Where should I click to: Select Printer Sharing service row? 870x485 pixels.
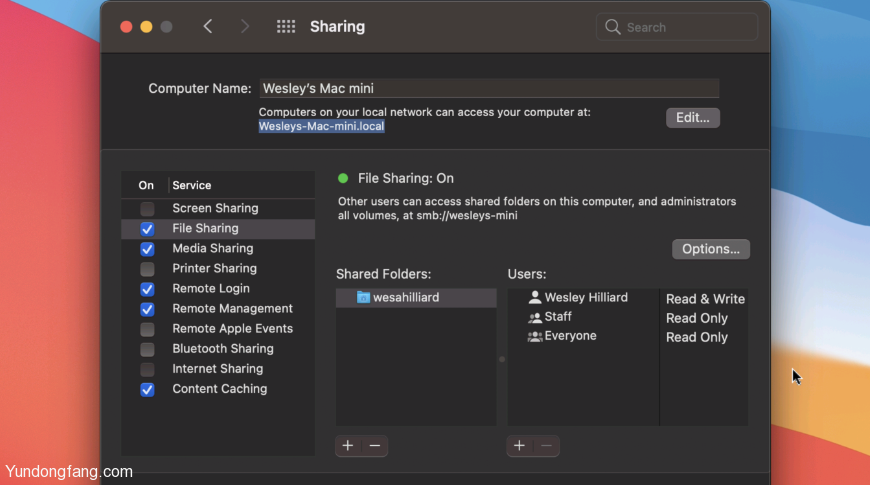[218, 269]
